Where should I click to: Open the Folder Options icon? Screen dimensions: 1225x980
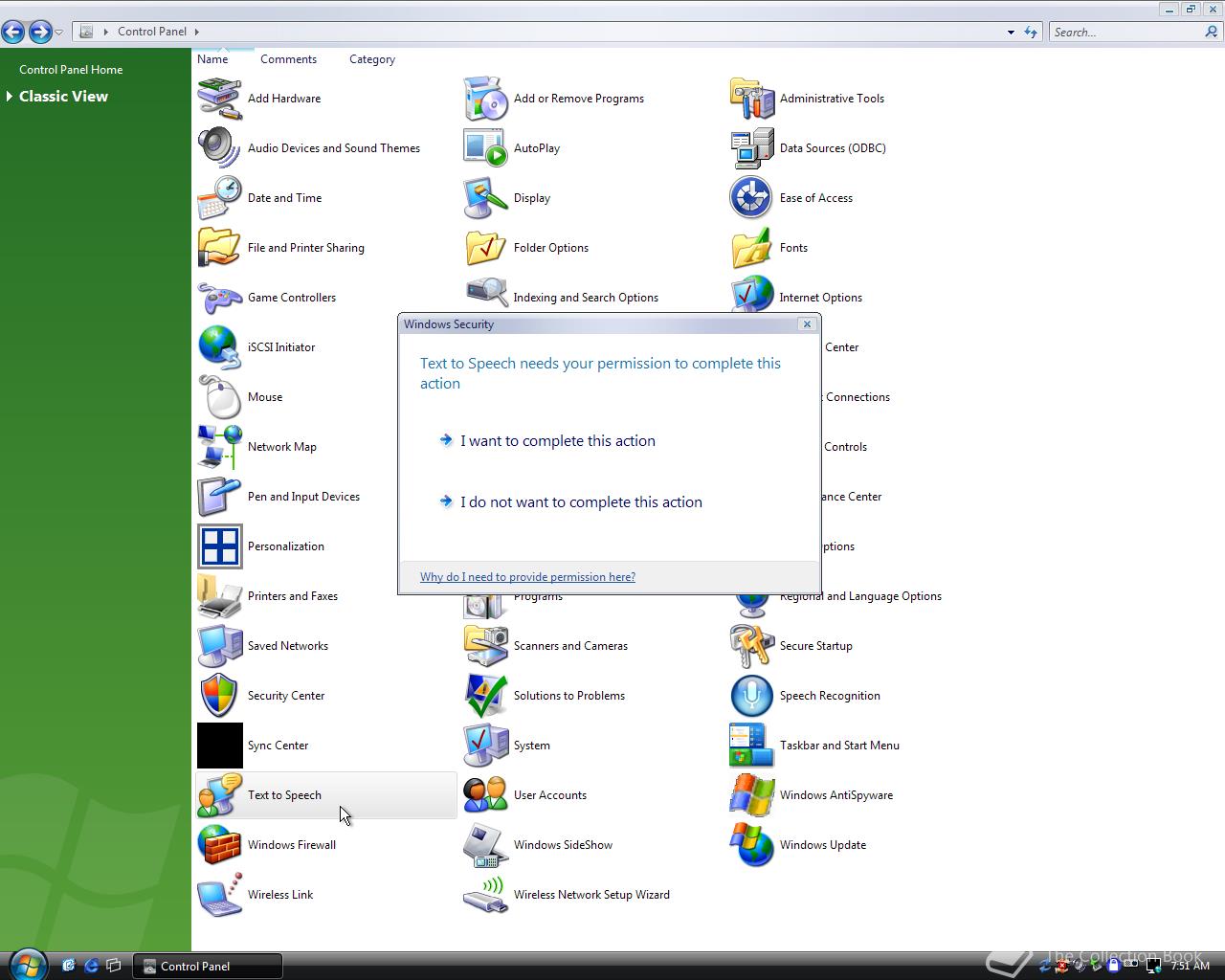point(485,248)
